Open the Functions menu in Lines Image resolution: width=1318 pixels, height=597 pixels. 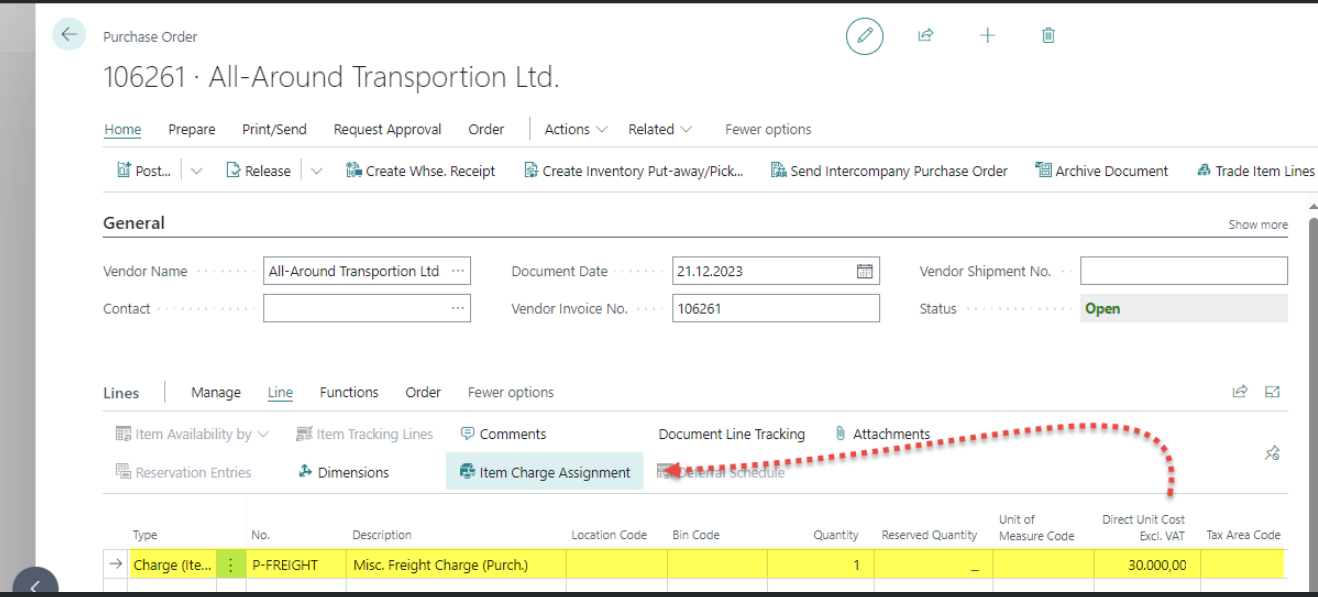click(x=348, y=392)
